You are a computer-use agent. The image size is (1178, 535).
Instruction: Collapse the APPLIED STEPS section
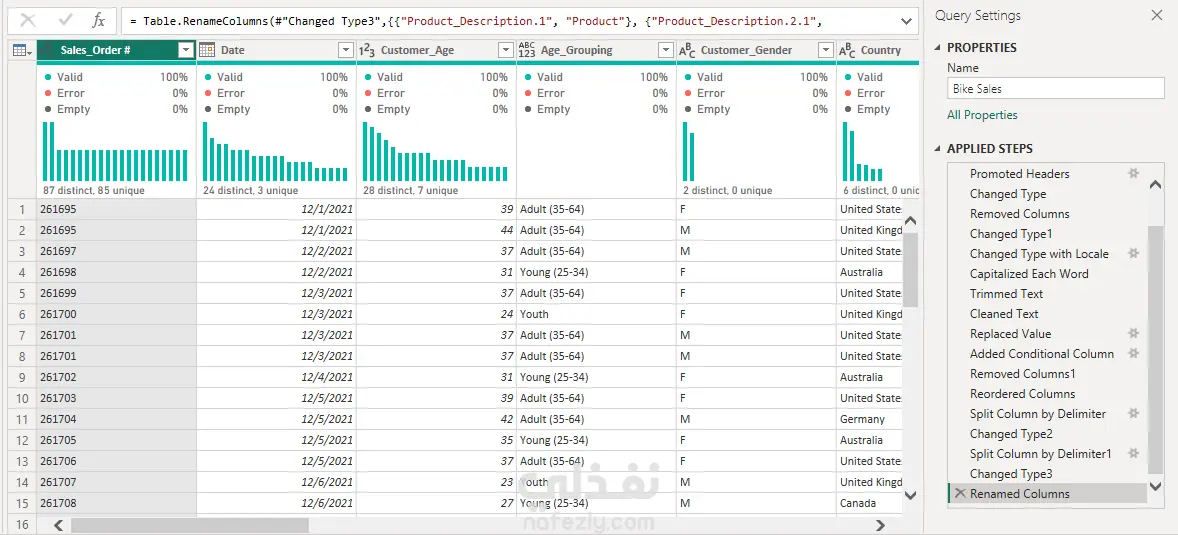tap(938, 149)
